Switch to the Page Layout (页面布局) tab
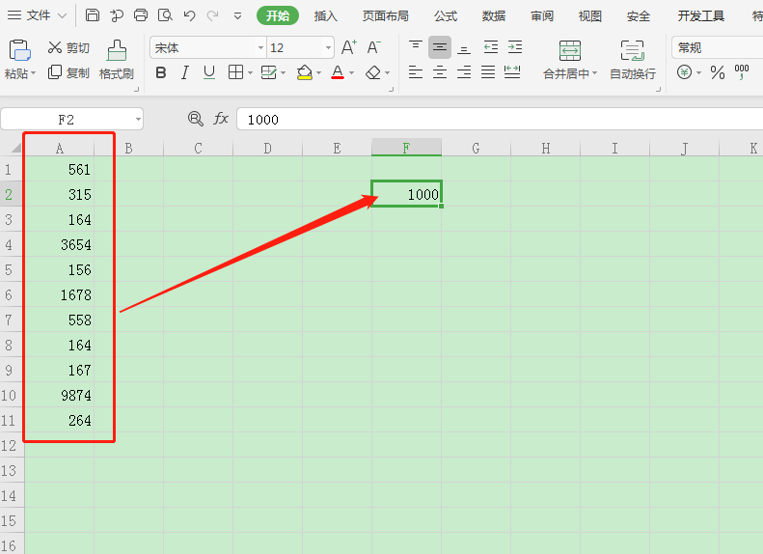Viewport: 763px width, 554px height. [385, 16]
